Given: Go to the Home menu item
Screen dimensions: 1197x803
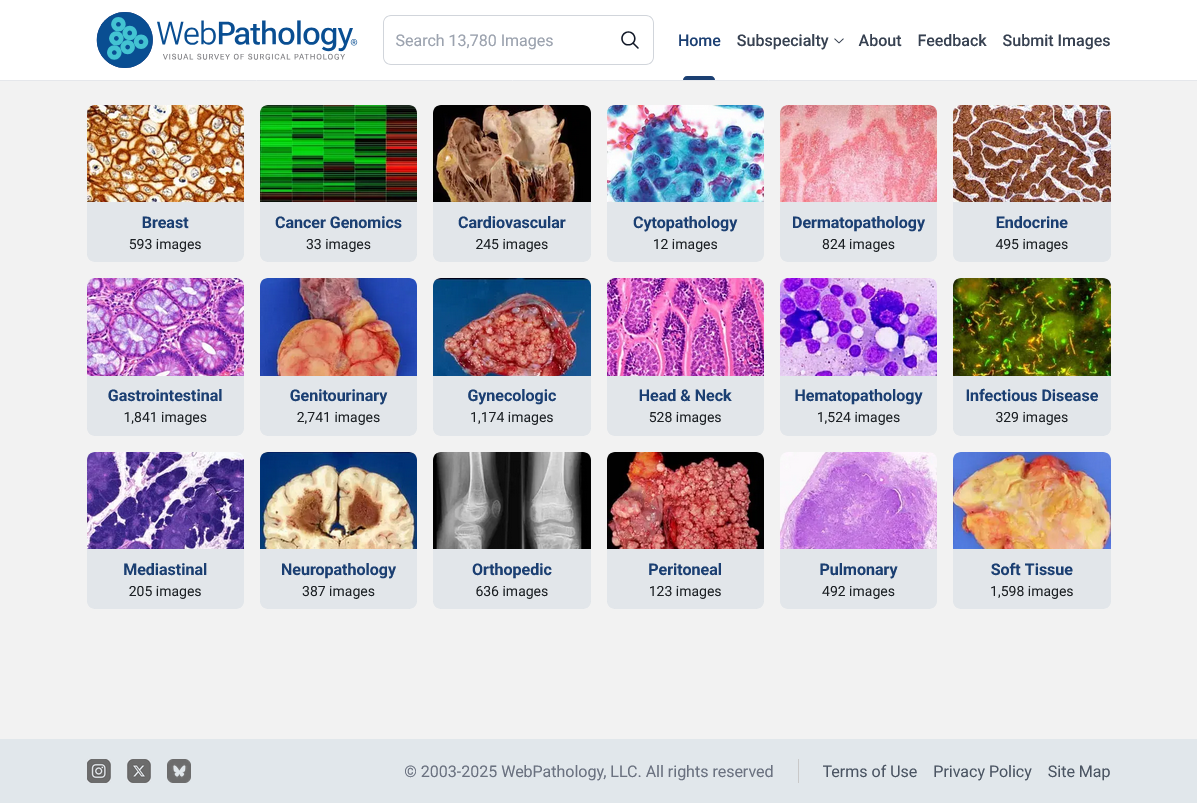Looking at the screenshot, I should [x=699, y=40].
